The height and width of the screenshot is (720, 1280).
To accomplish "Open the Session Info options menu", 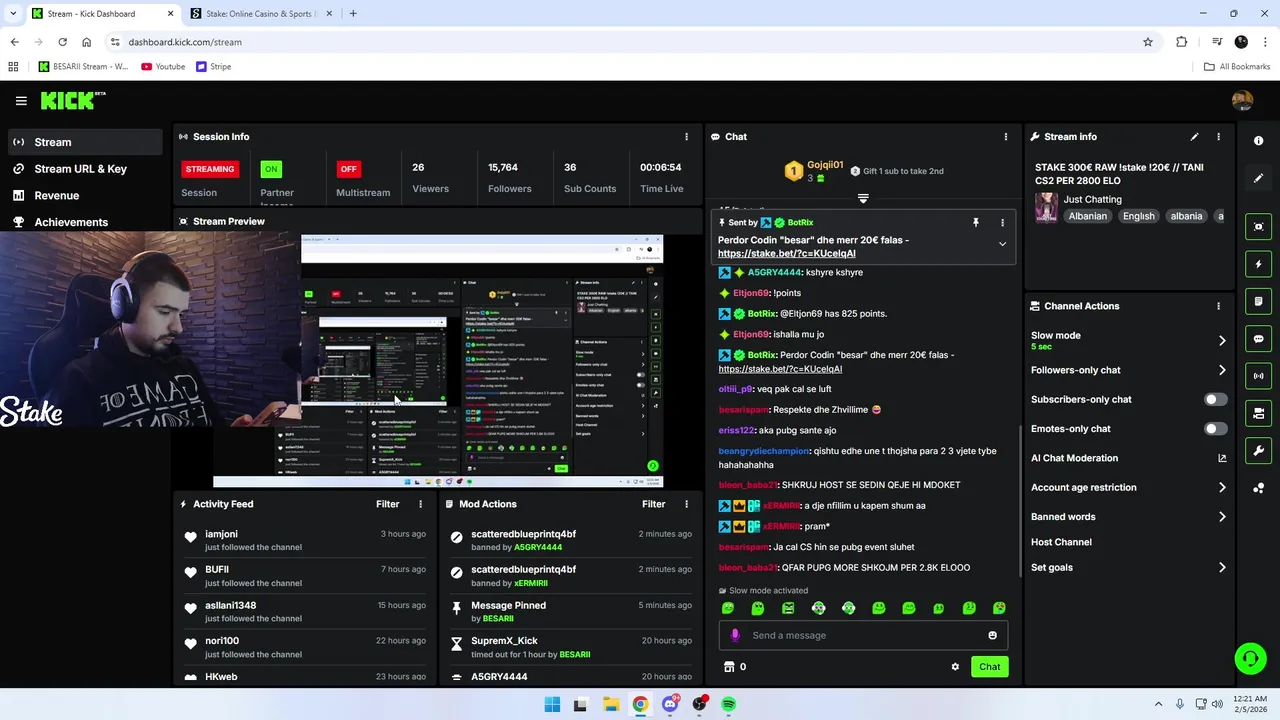I will point(686,136).
